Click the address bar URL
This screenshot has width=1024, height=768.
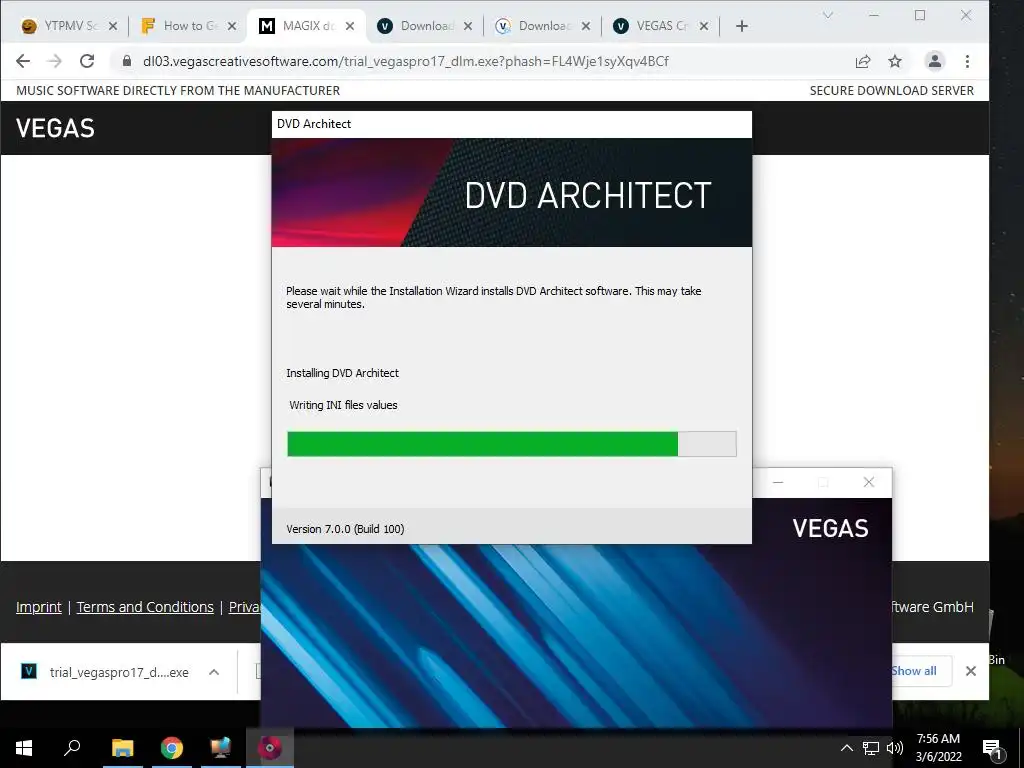coord(406,61)
